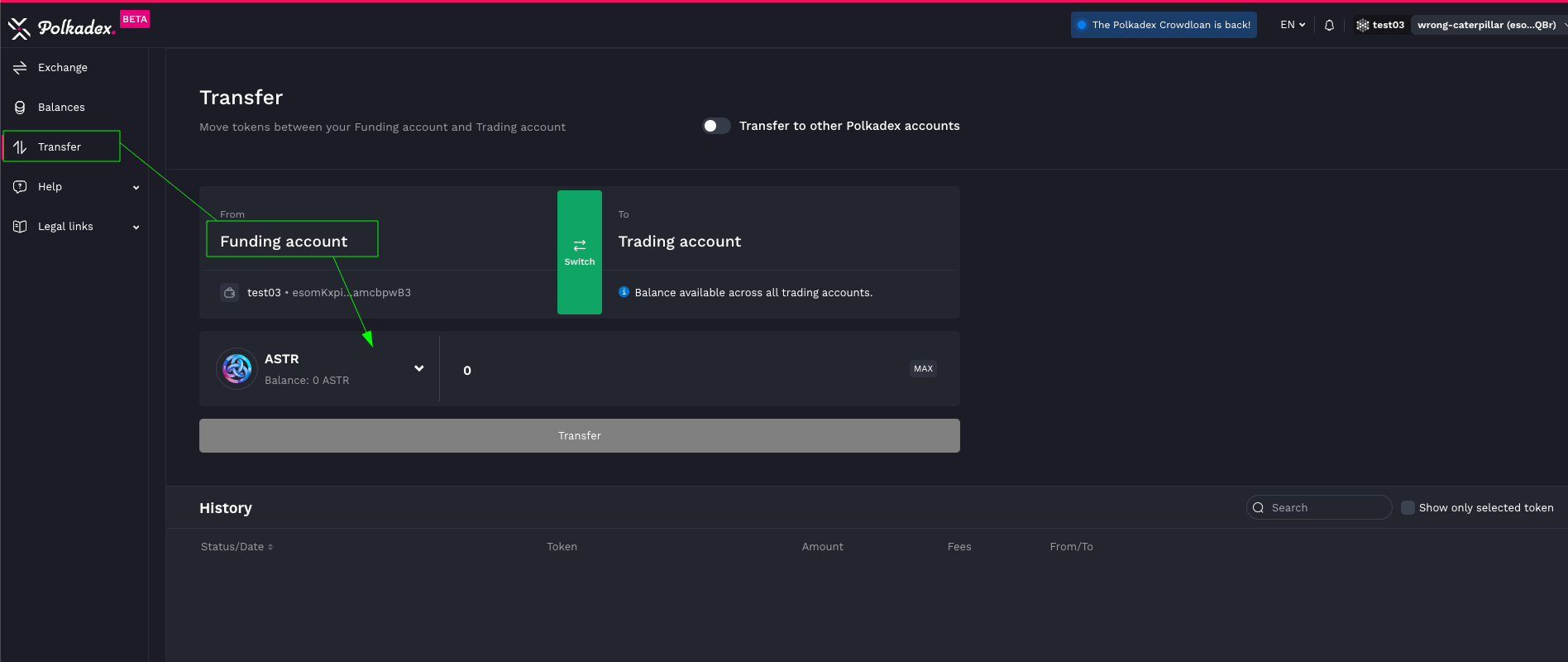The image size is (1568, 662).
Task: Click the wallet icon beside test03 address
Action: click(230, 293)
